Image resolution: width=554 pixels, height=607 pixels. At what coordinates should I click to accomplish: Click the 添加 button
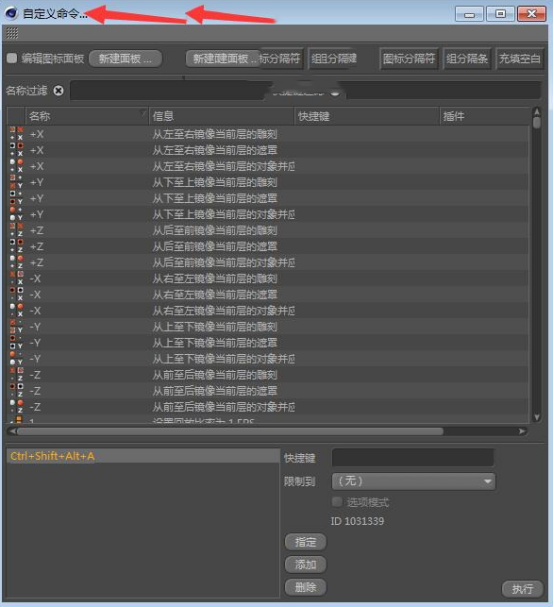click(x=305, y=564)
